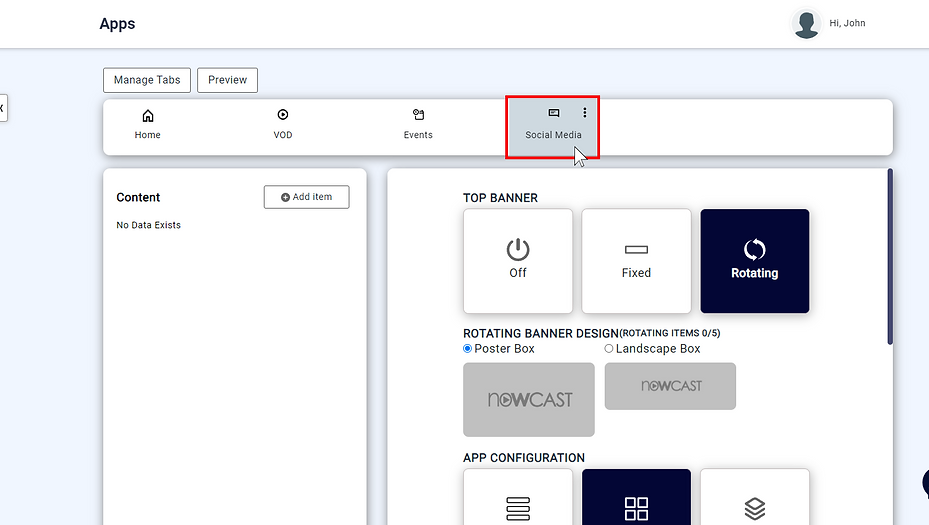The image size is (929, 525).
Task: Click the ROTATING BANNER DESIGN heading
Action: tap(541, 334)
